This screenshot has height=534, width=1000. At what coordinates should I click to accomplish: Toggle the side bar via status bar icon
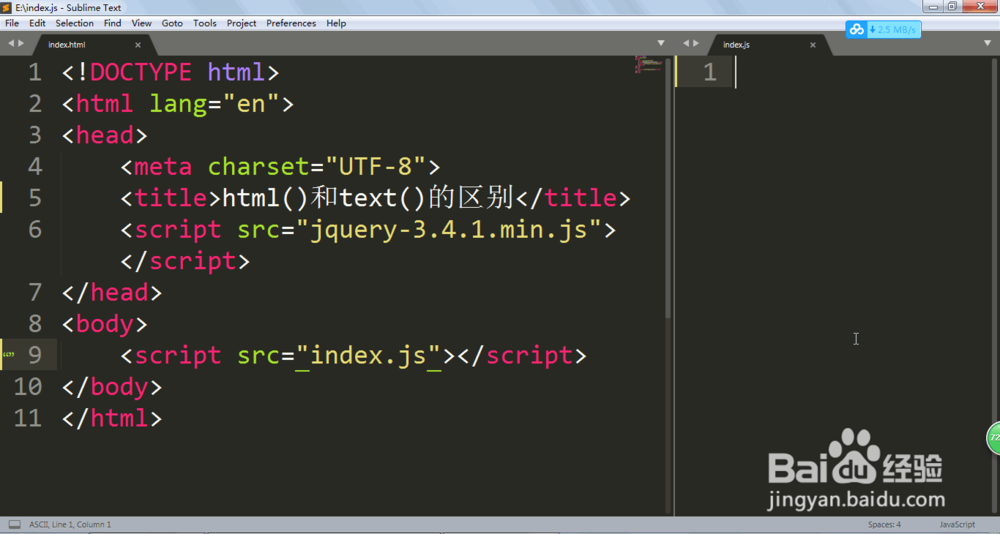click(15, 524)
